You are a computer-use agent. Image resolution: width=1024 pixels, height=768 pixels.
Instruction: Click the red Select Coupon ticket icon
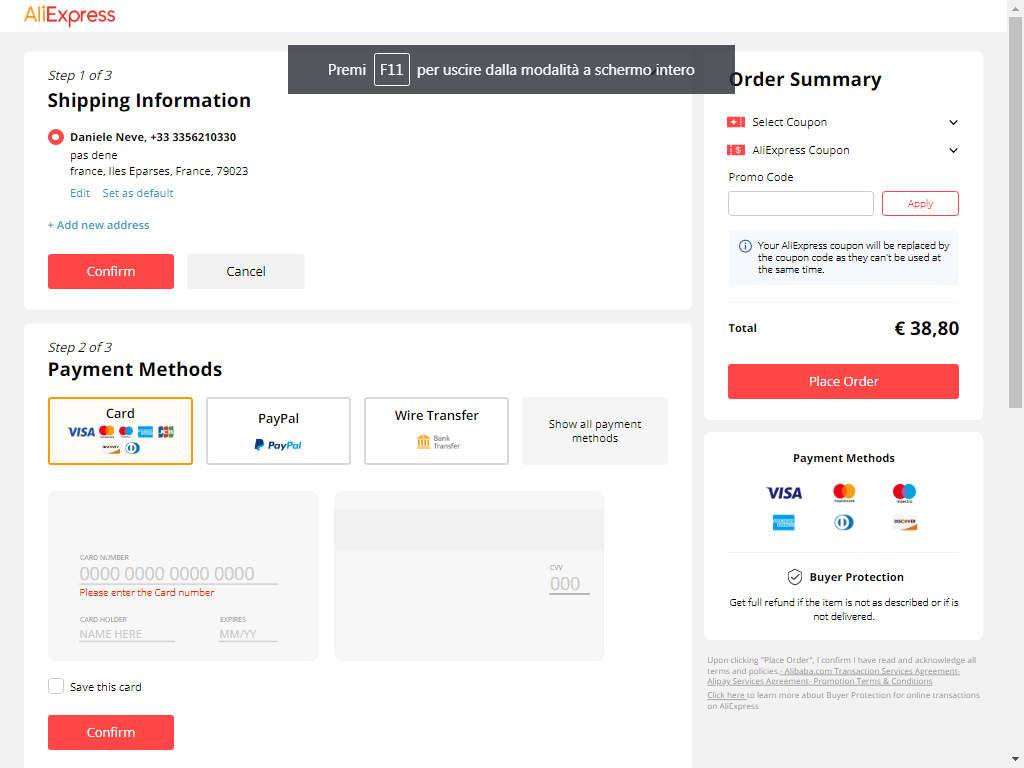(x=736, y=122)
